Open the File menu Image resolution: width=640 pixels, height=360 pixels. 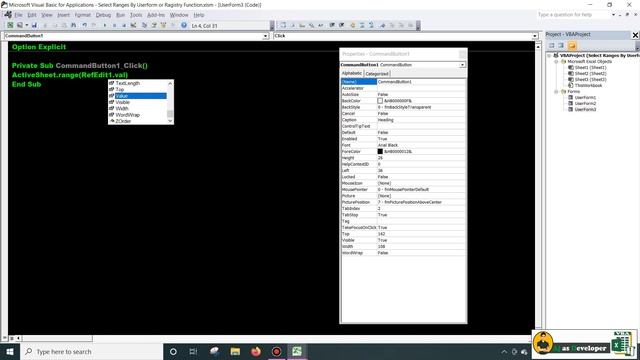(x=18, y=15)
